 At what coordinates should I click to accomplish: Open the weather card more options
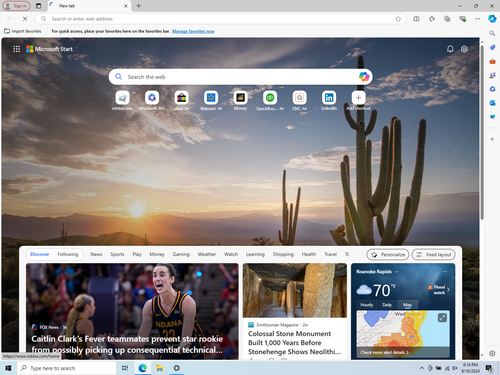[445, 272]
